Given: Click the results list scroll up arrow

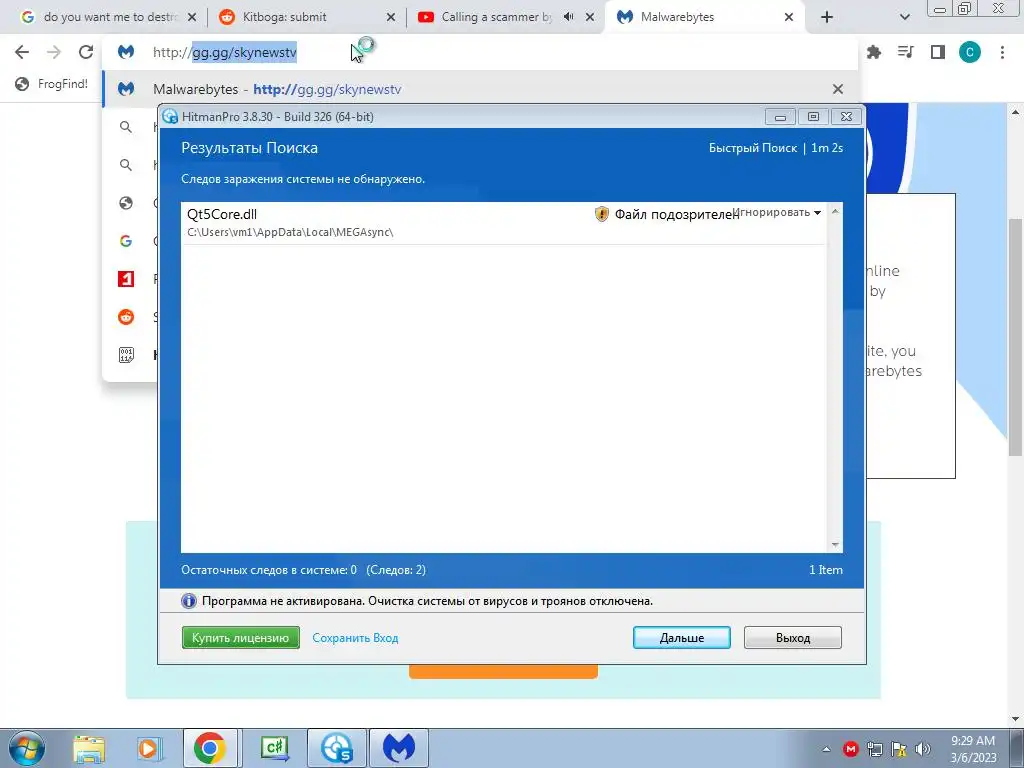Looking at the screenshot, I should pos(835,211).
